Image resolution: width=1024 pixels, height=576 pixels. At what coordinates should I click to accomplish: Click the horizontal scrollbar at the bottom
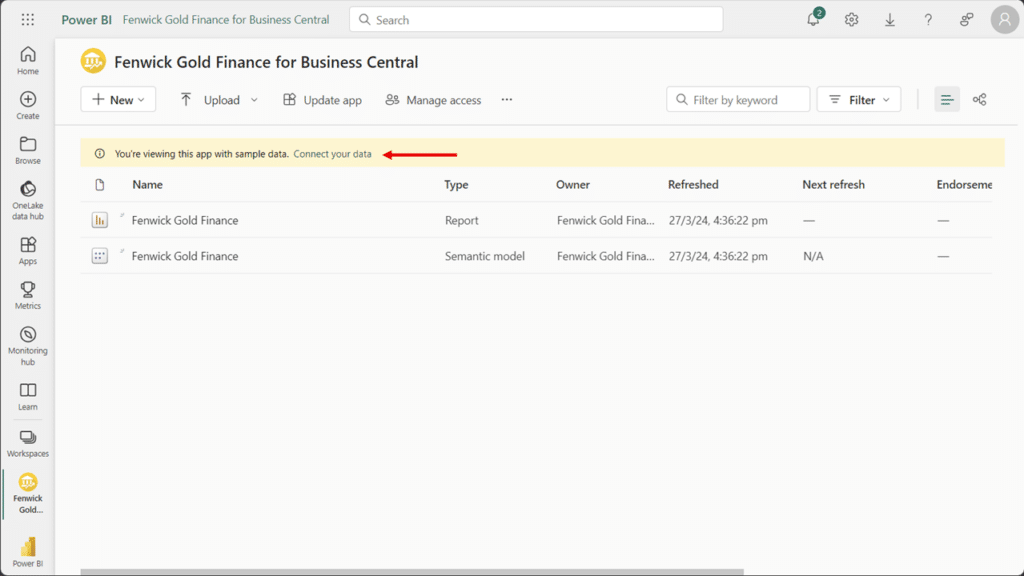[x=412, y=572]
